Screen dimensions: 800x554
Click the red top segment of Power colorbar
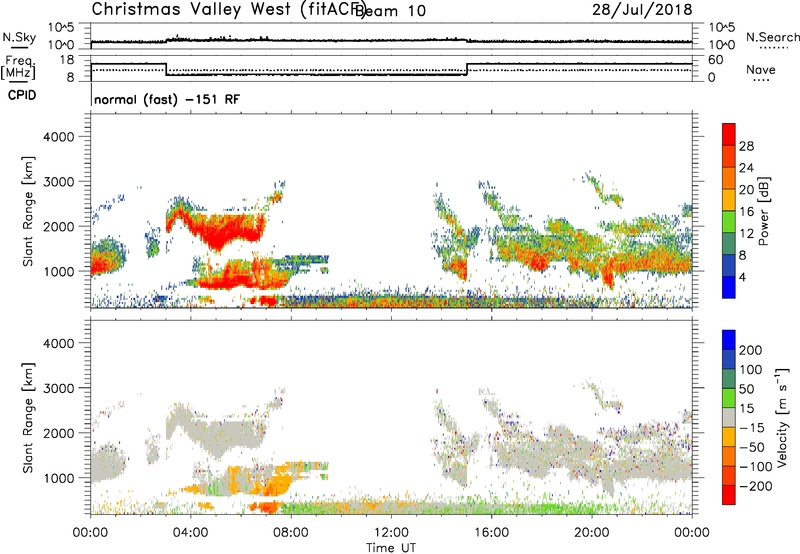[729, 134]
